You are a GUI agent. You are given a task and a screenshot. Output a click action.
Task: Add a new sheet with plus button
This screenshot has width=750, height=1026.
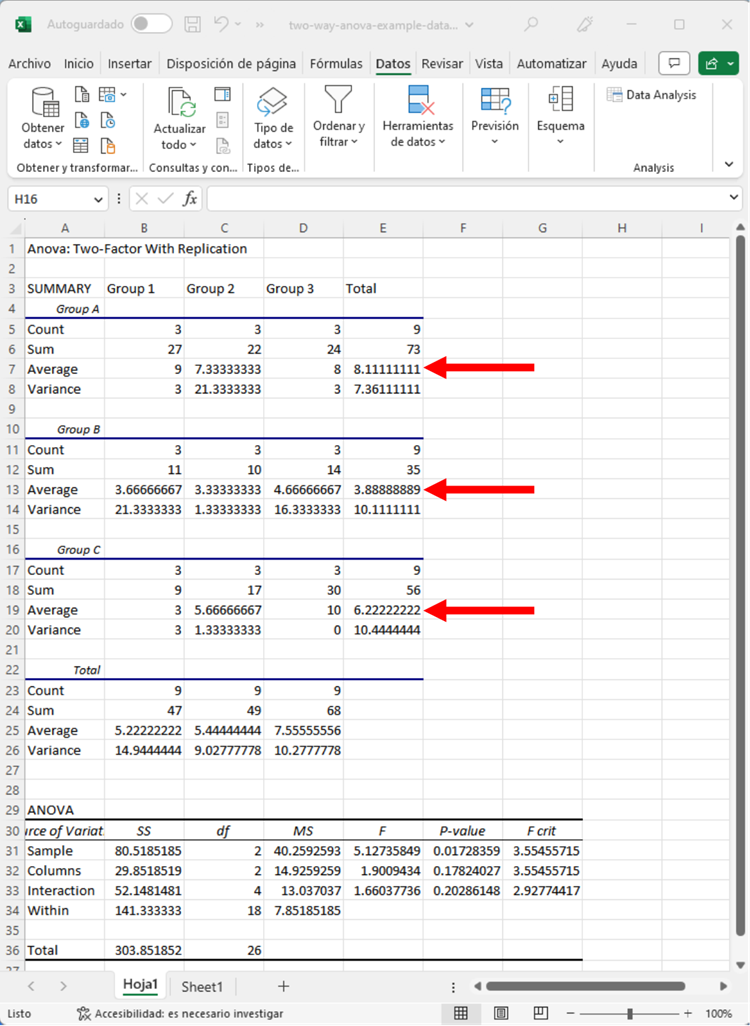[283, 986]
